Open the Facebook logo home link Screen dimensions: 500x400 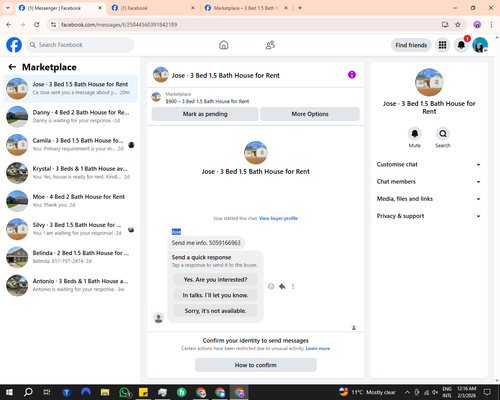(14, 45)
